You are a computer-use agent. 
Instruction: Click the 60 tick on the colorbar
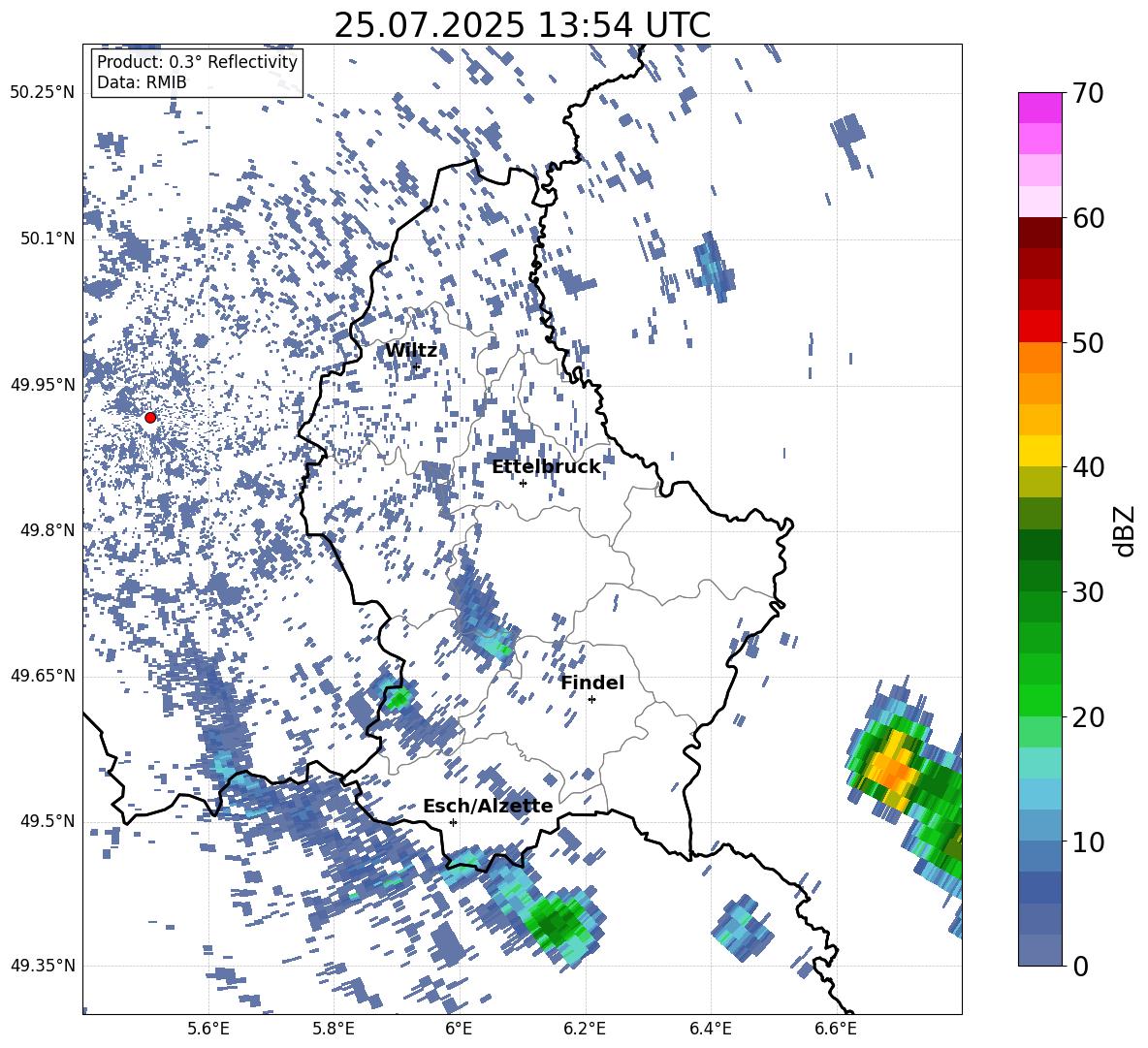click(x=1088, y=218)
